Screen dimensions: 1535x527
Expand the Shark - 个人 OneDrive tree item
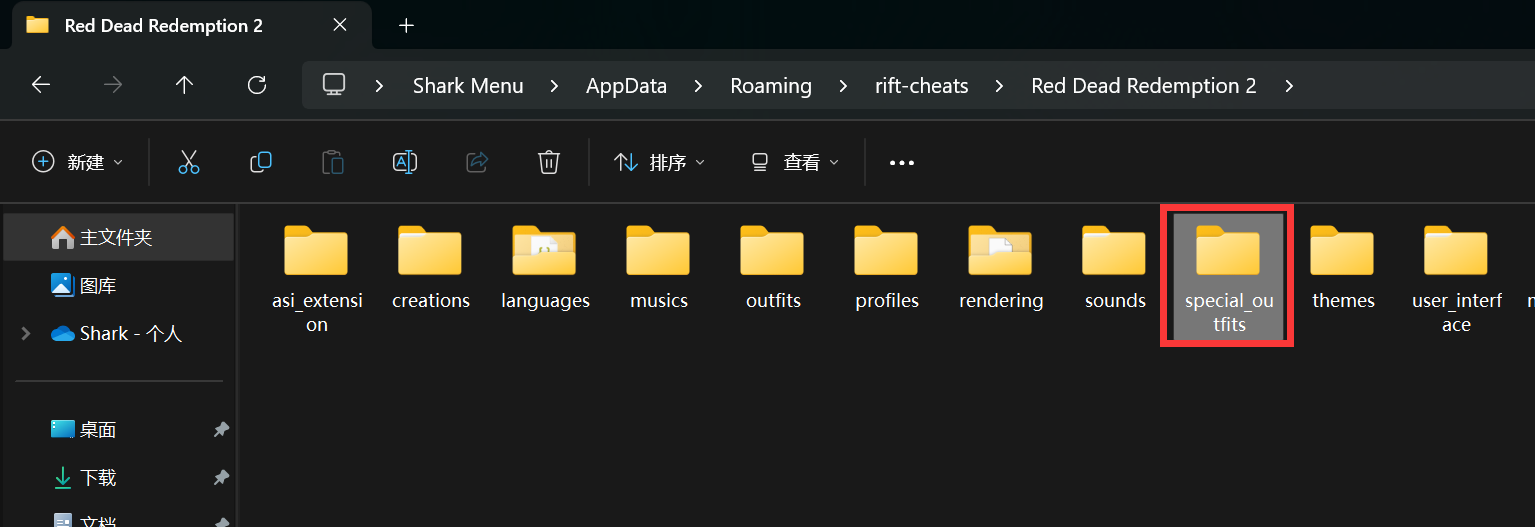tap(26, 333)
